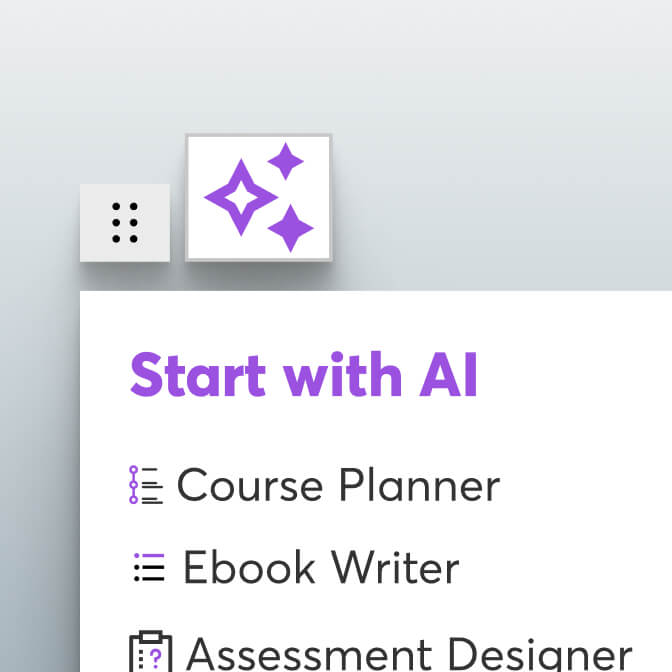Image resolution: width=672 pixels, height=672 pixels.
Task: Click the Course Planner outline icon
Action: [146, 485]
